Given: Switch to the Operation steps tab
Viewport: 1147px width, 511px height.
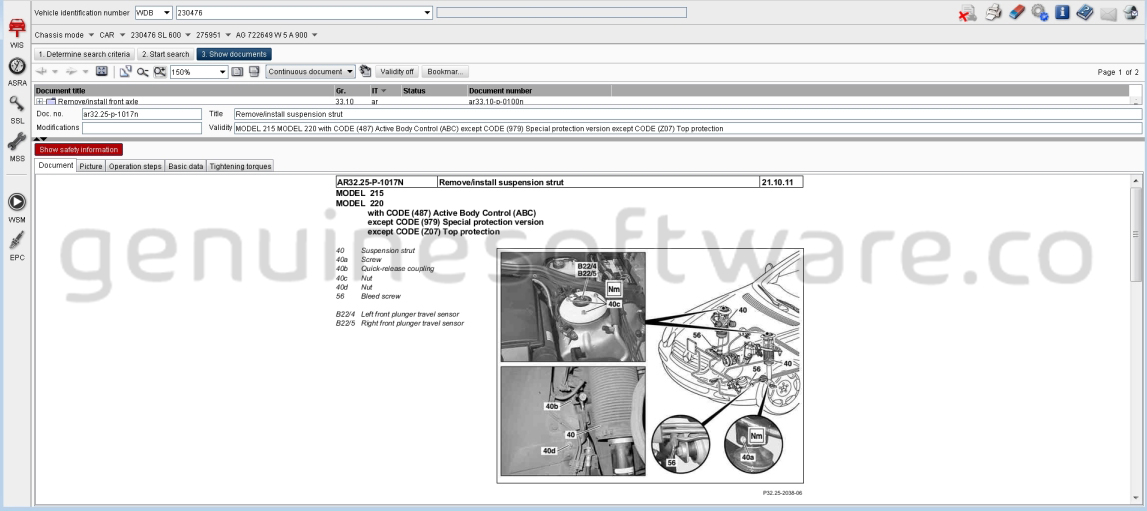Looking at the screenshot, I should [135, 166].
